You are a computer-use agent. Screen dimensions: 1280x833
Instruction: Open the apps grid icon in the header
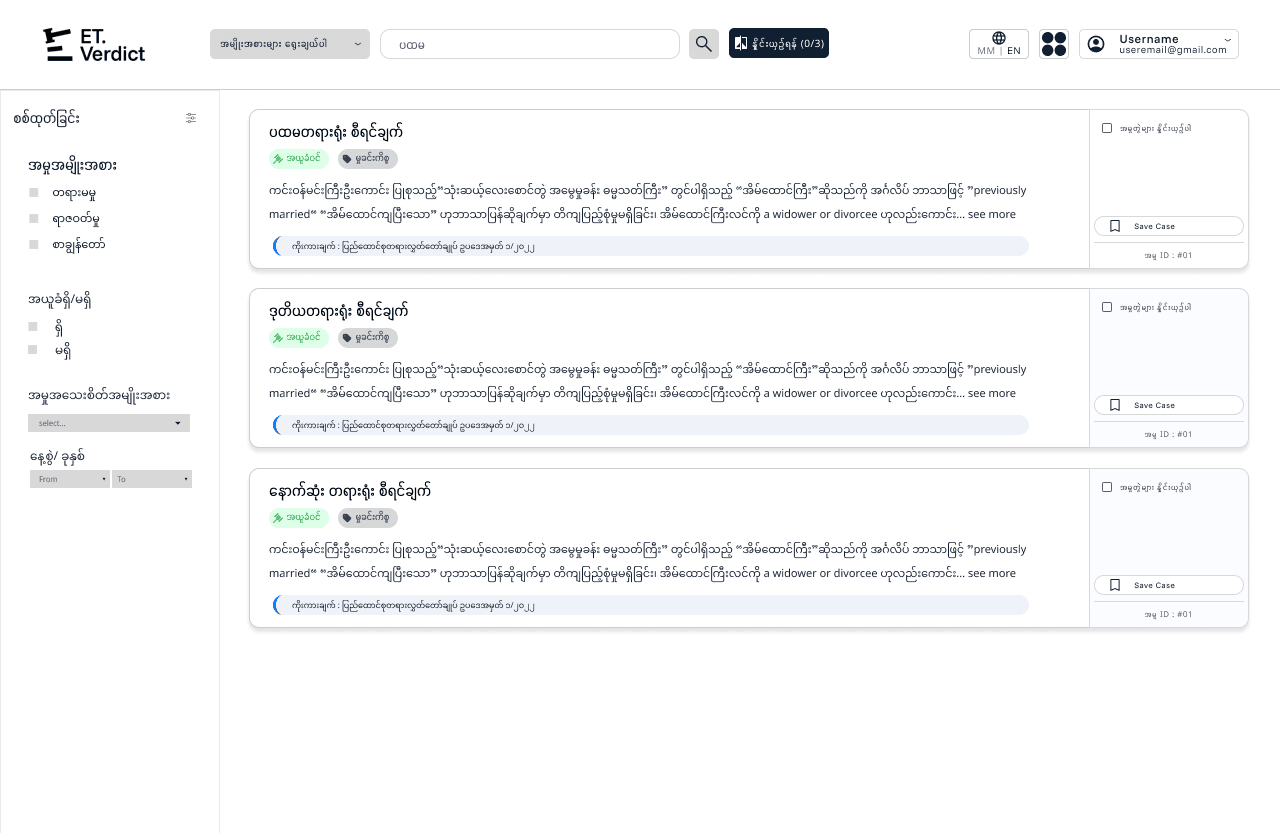tap(1053, 43)
